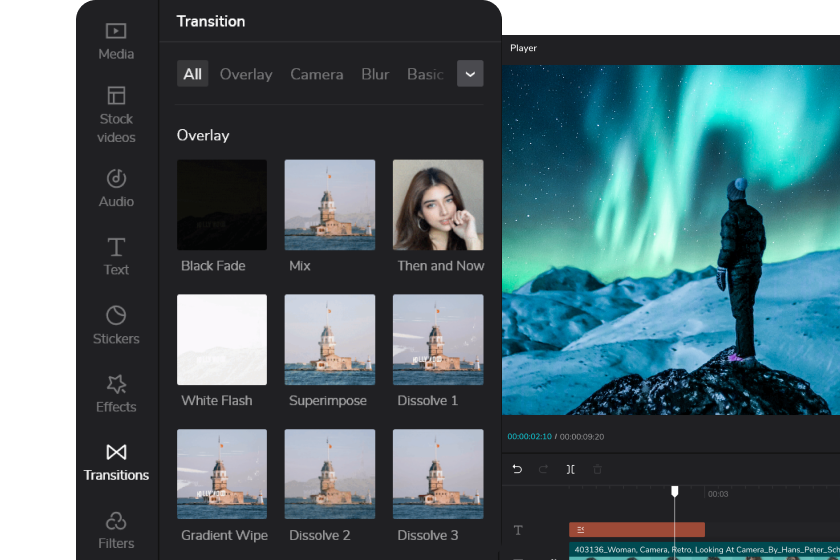Screen dimensions: 840x560
Task: Open the Stickers panel
Action: [116, 325]
